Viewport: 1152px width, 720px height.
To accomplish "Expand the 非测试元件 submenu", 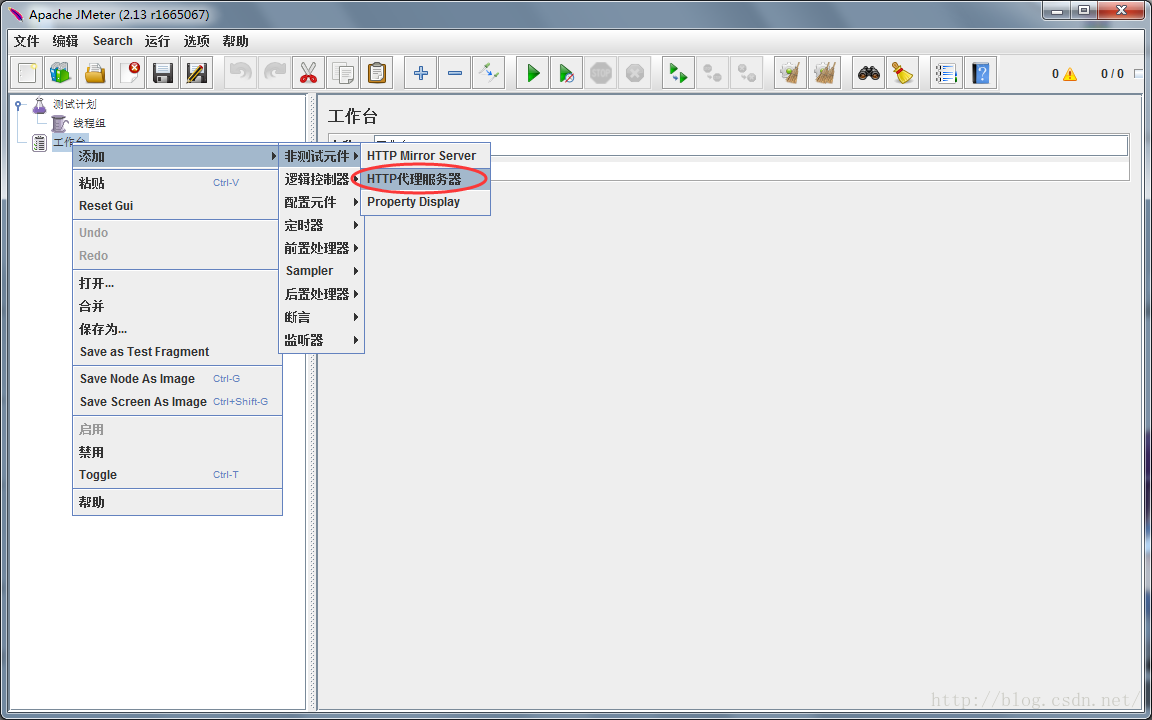I will [321, 156].
